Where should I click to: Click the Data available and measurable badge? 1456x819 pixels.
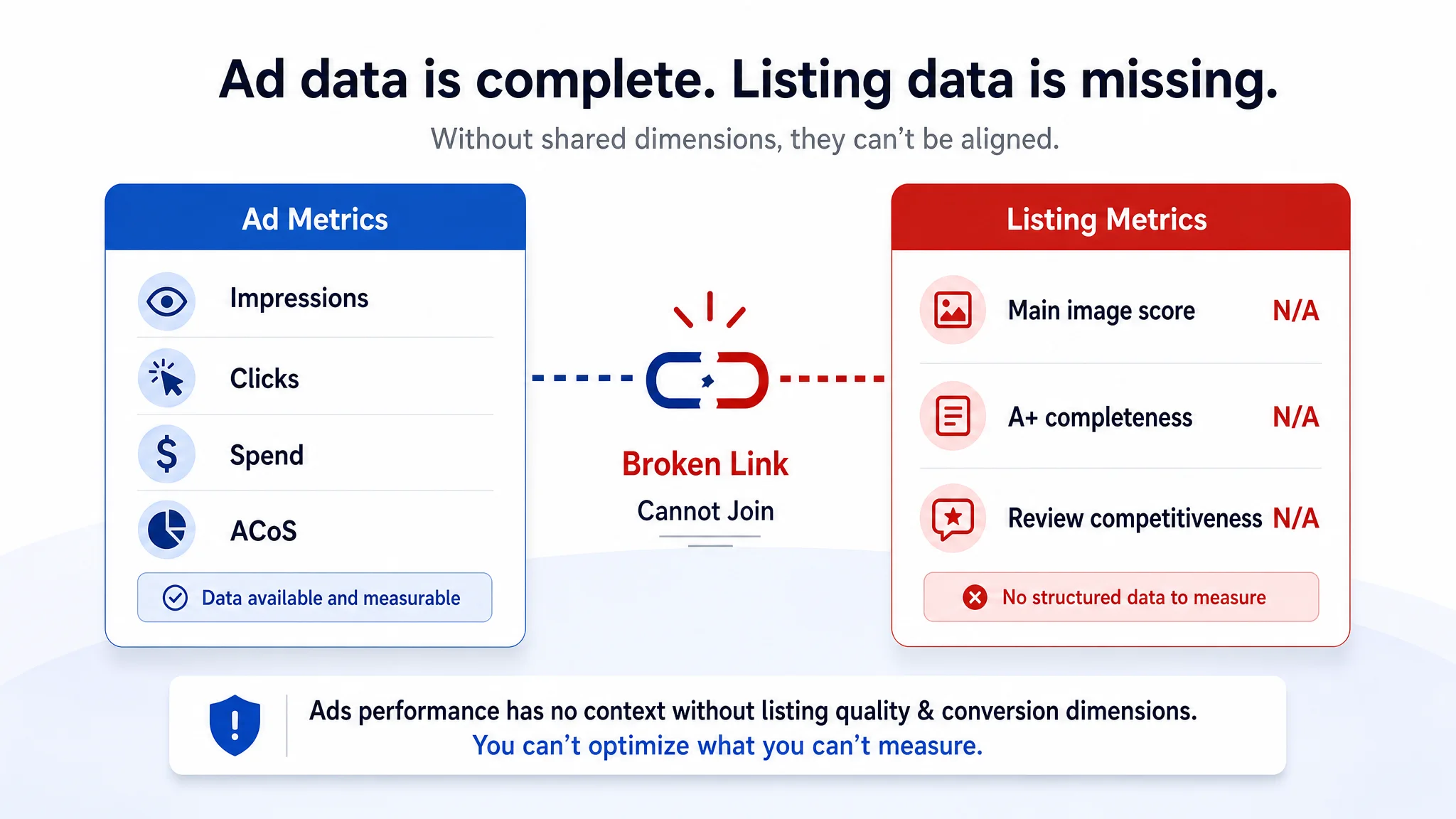314,597
